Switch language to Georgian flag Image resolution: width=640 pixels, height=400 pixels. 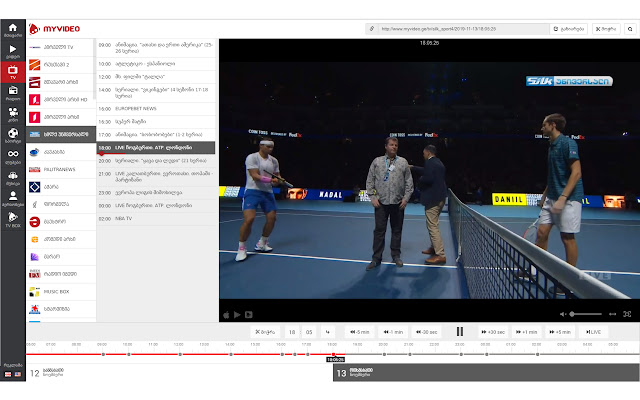[8, 374]
